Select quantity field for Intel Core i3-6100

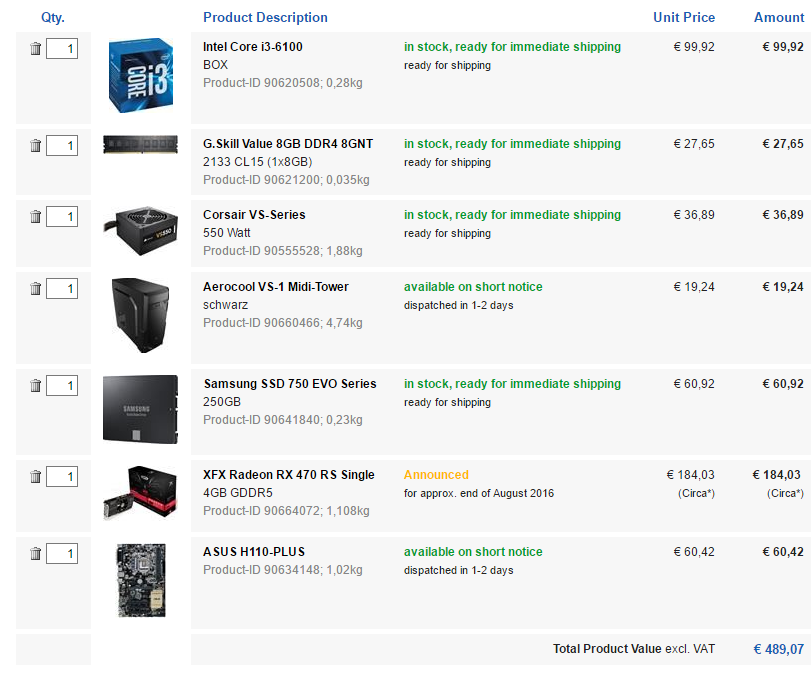pyautogui.click(x=62, y=49)
